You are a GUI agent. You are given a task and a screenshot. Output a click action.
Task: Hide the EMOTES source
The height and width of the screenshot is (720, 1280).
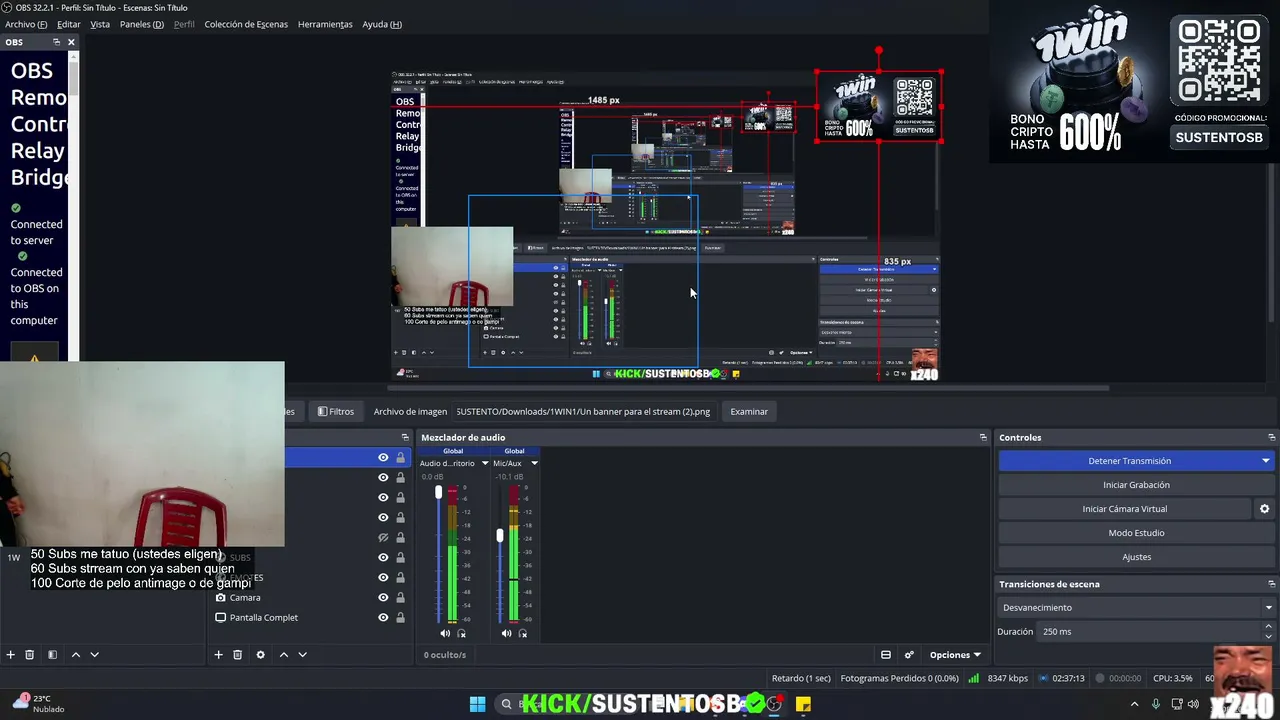pos(383,577)
